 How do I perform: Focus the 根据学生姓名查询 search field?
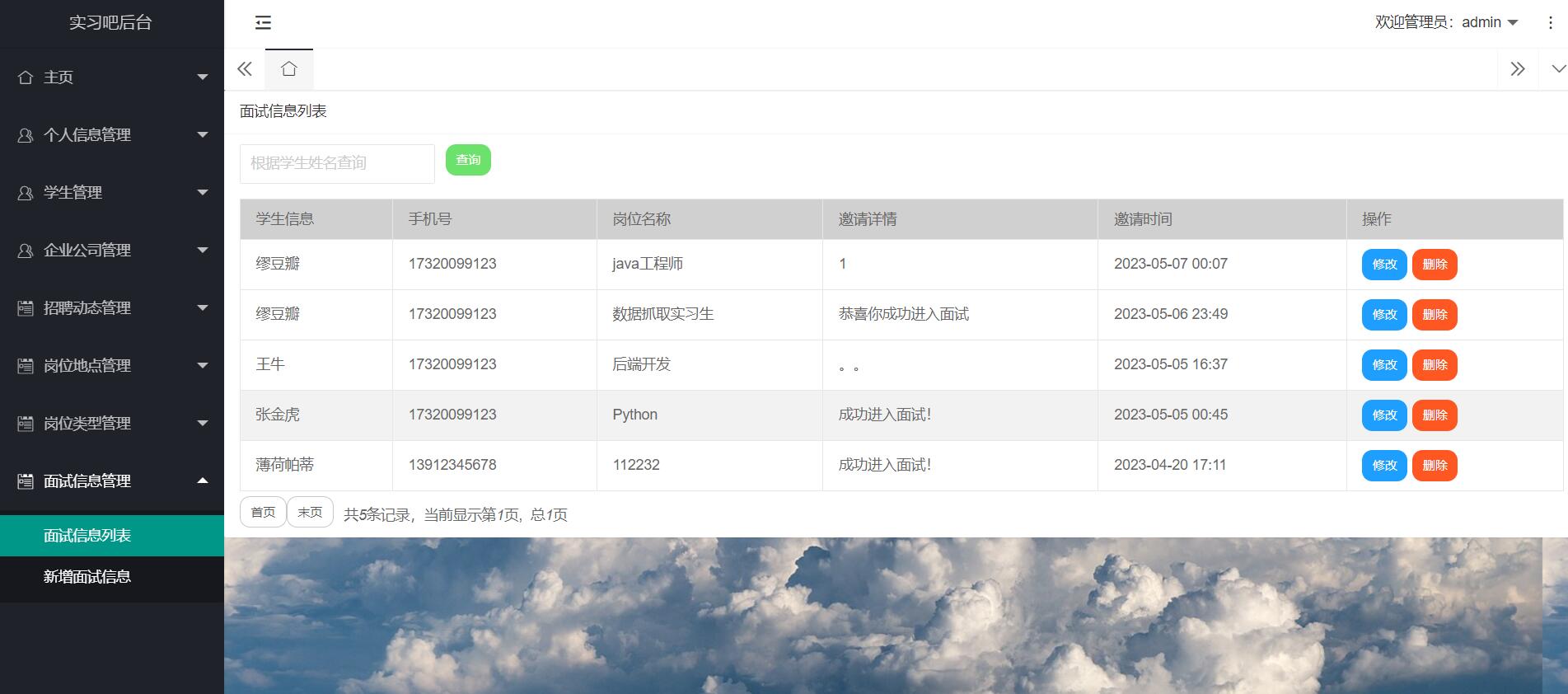coord(337,163)
